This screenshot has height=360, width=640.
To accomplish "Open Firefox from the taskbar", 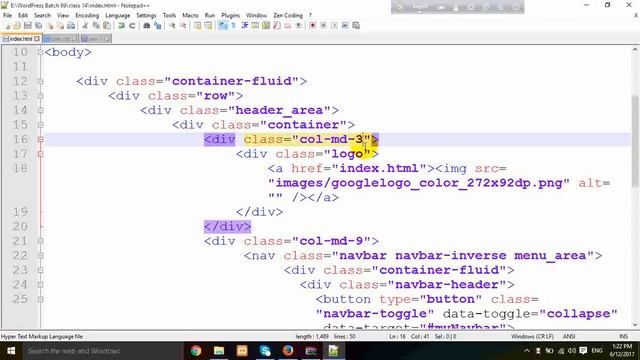I will coord(288,351).
